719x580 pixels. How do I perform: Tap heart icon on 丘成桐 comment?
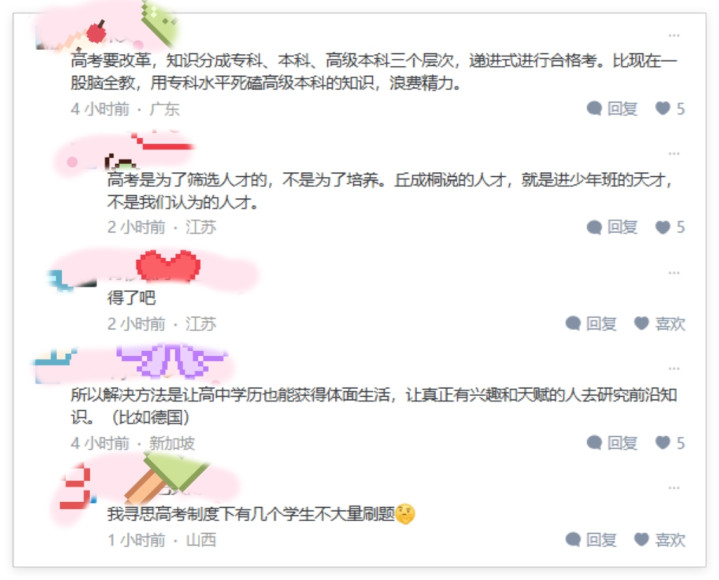(663, 226)
